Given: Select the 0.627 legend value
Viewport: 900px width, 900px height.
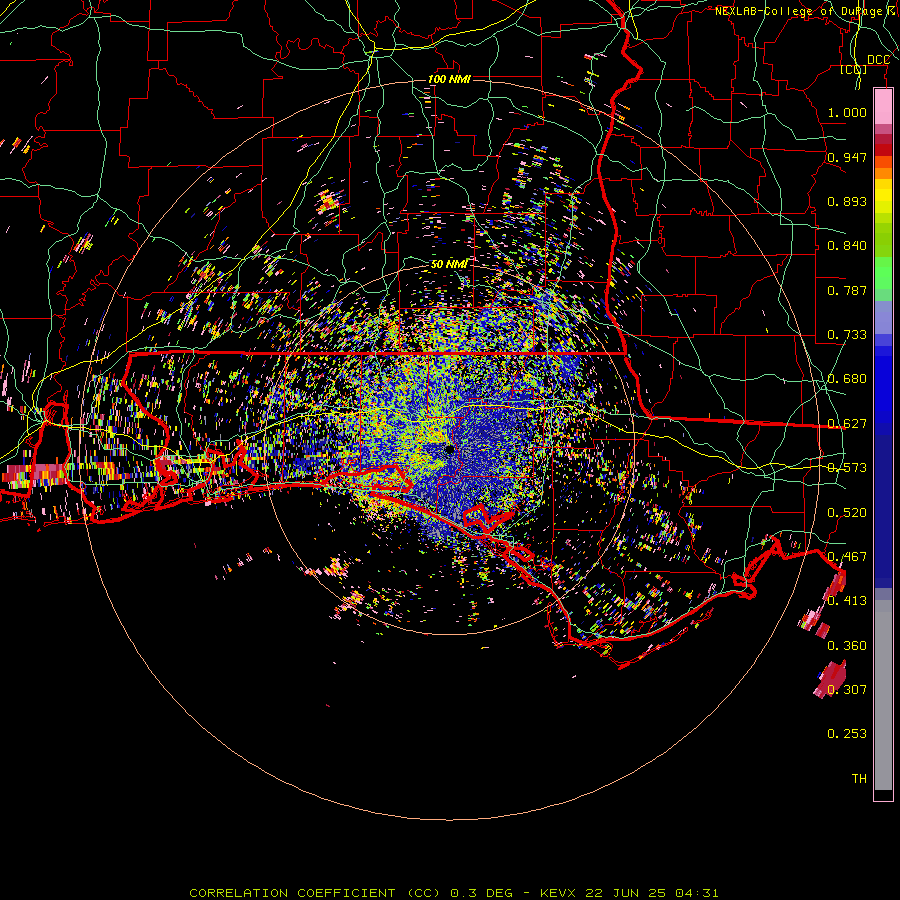Looking at the screenshot, I should click(x=847, y=424).
